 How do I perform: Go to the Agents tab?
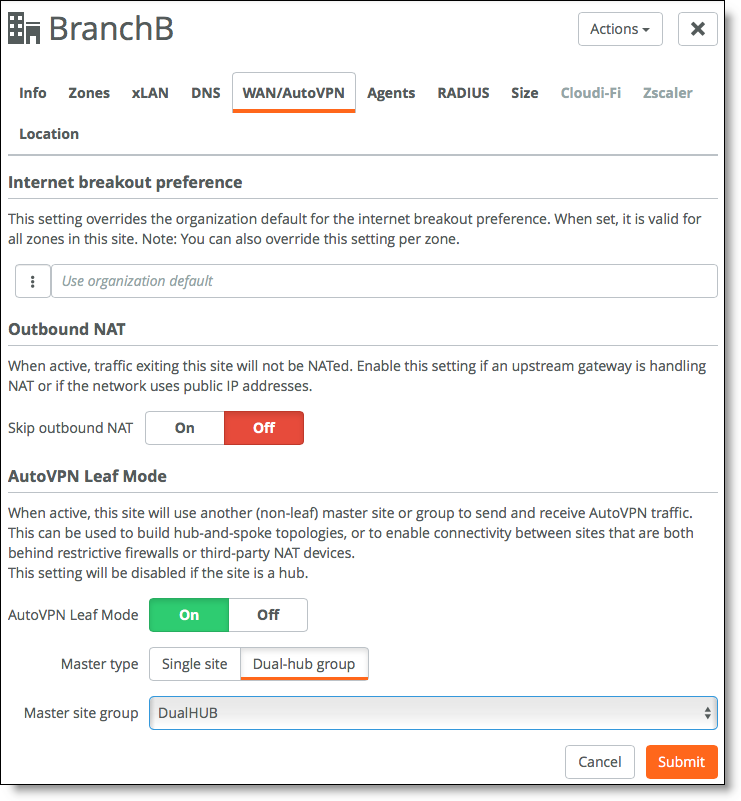coord(391,92)
